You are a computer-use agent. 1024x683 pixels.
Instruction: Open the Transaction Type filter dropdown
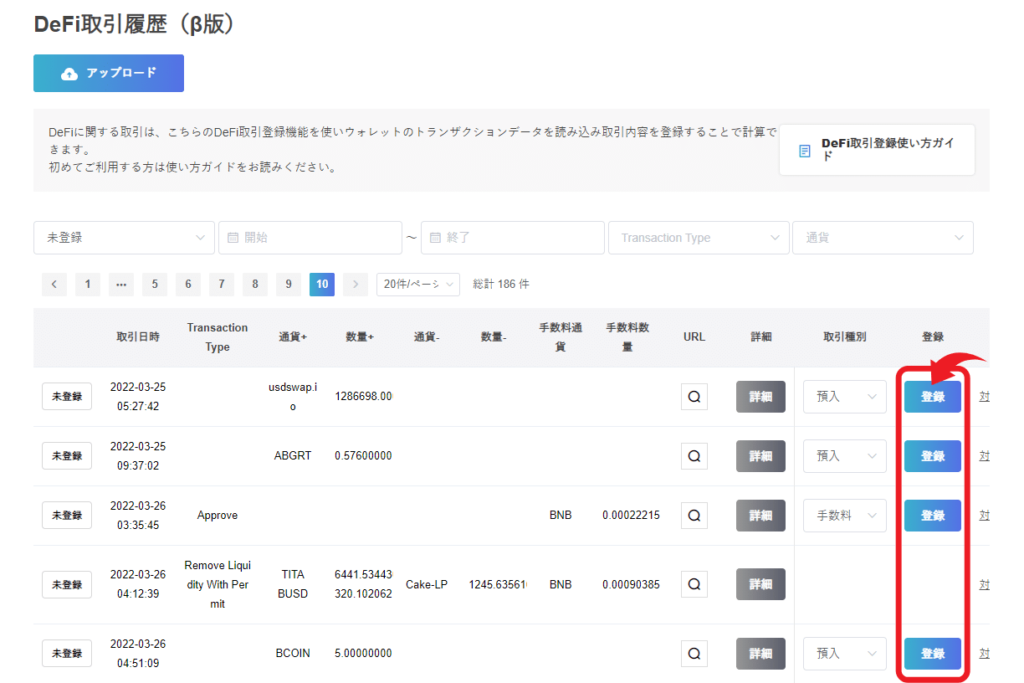pos(699,238)
